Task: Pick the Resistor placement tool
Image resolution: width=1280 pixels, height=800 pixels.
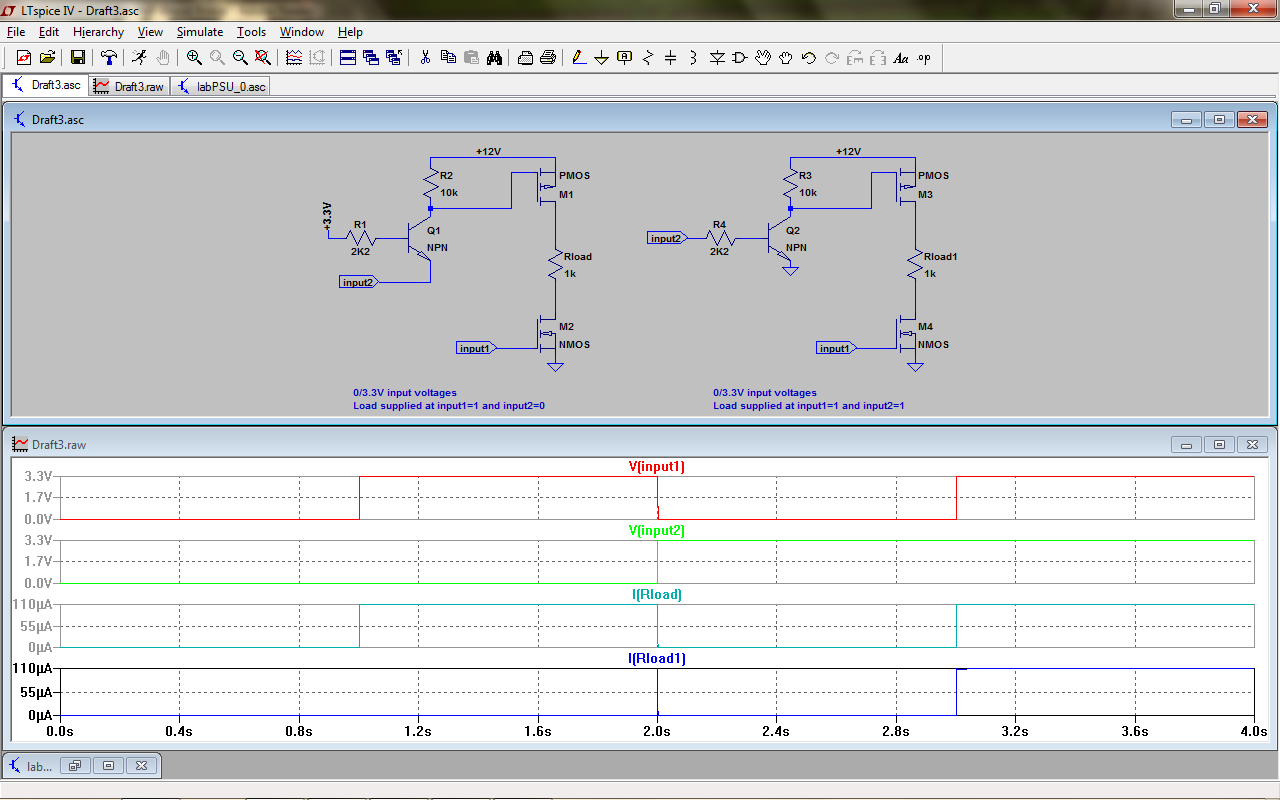Action: 648,58
